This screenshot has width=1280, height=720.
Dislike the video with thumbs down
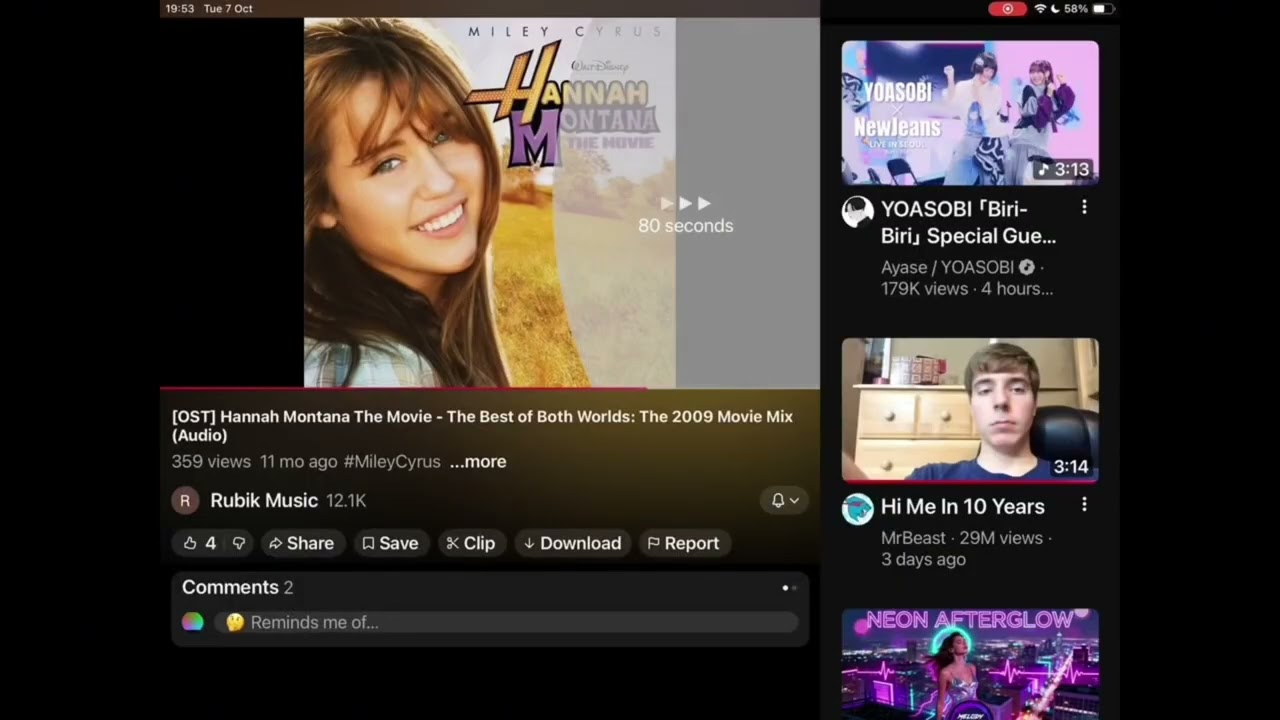pos(238,543)
